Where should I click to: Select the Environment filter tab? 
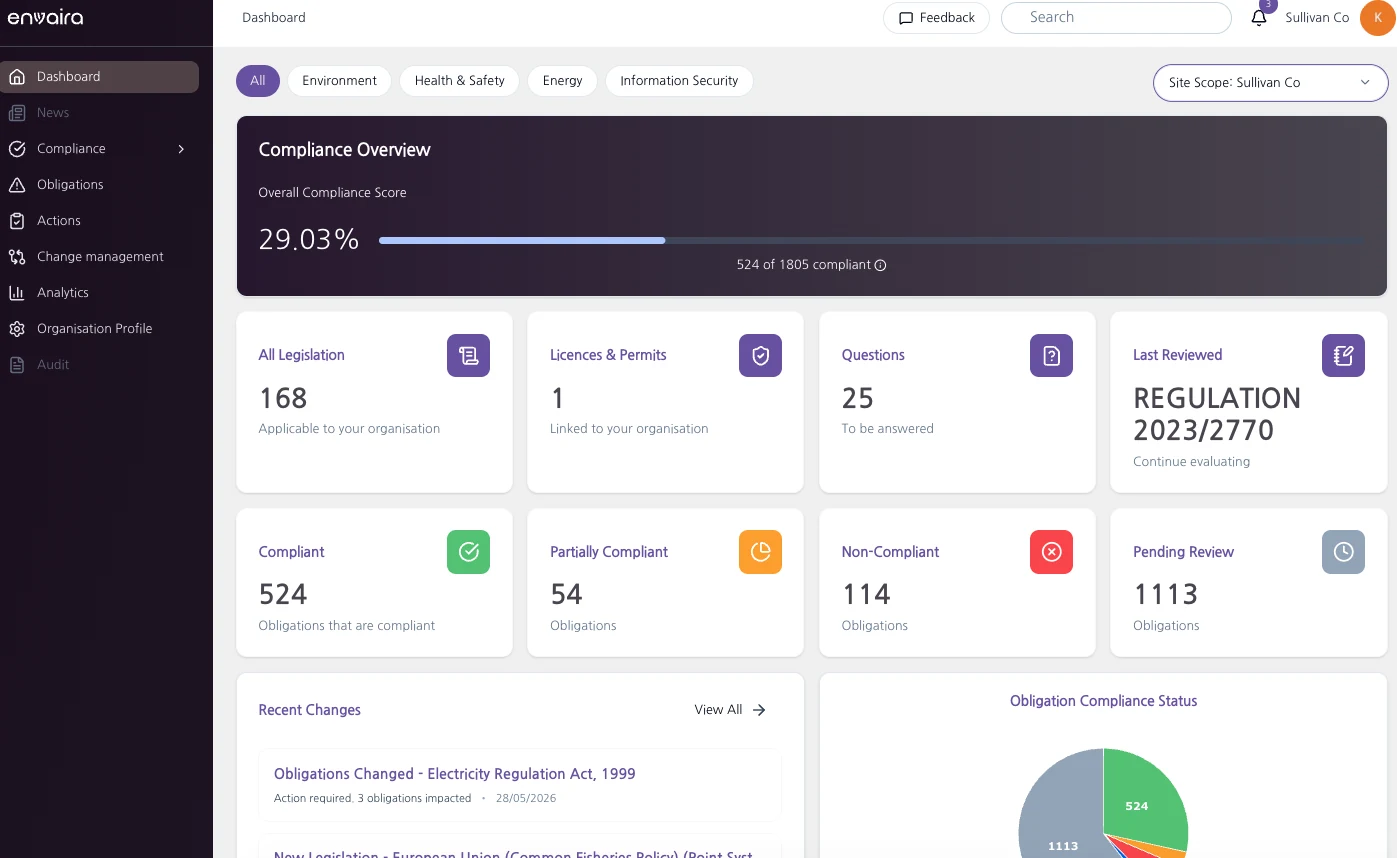(339, 81)
